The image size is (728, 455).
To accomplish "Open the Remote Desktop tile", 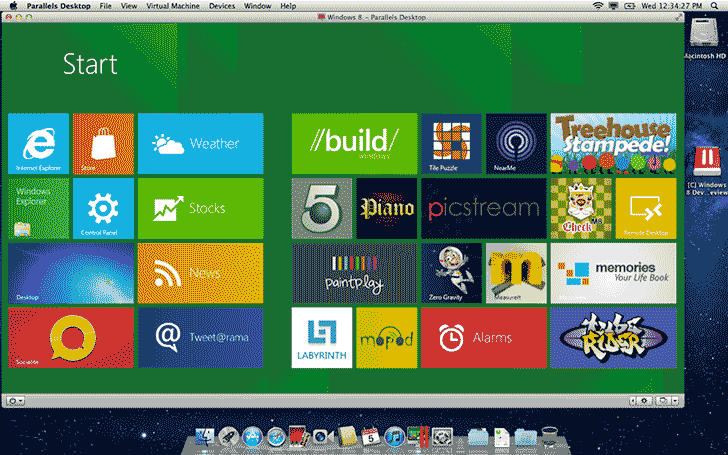I will pyautogui.click(x=646, y=208).
